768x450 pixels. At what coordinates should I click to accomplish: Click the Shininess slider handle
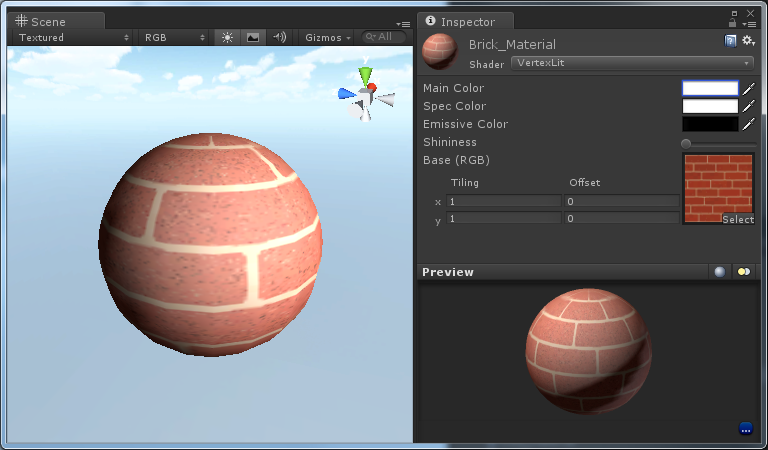(686, 143)
